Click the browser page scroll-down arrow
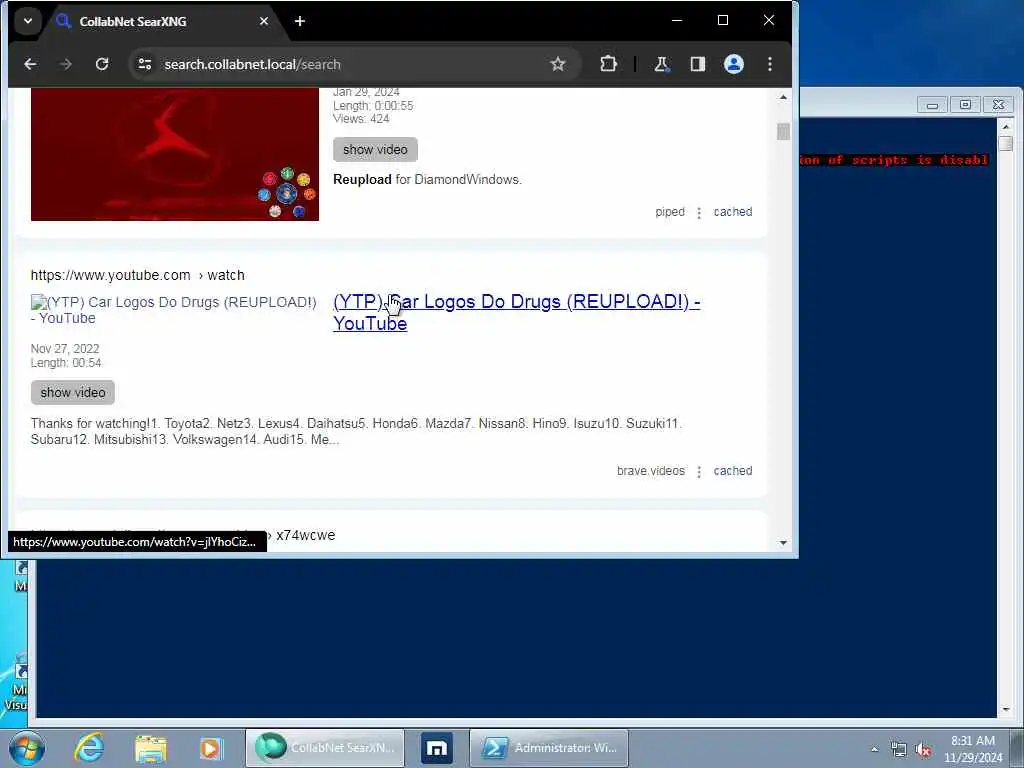 pos(784,543)
